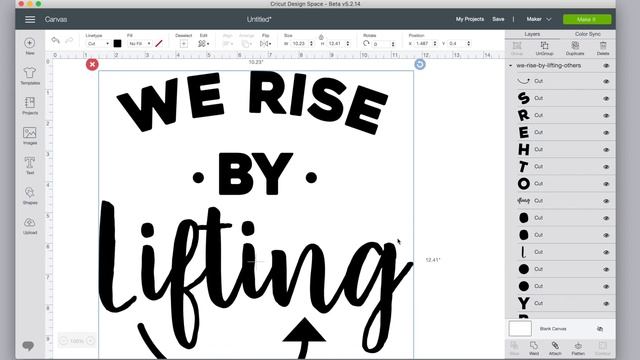Open the hamburger main menu

(x=30, y=20)
